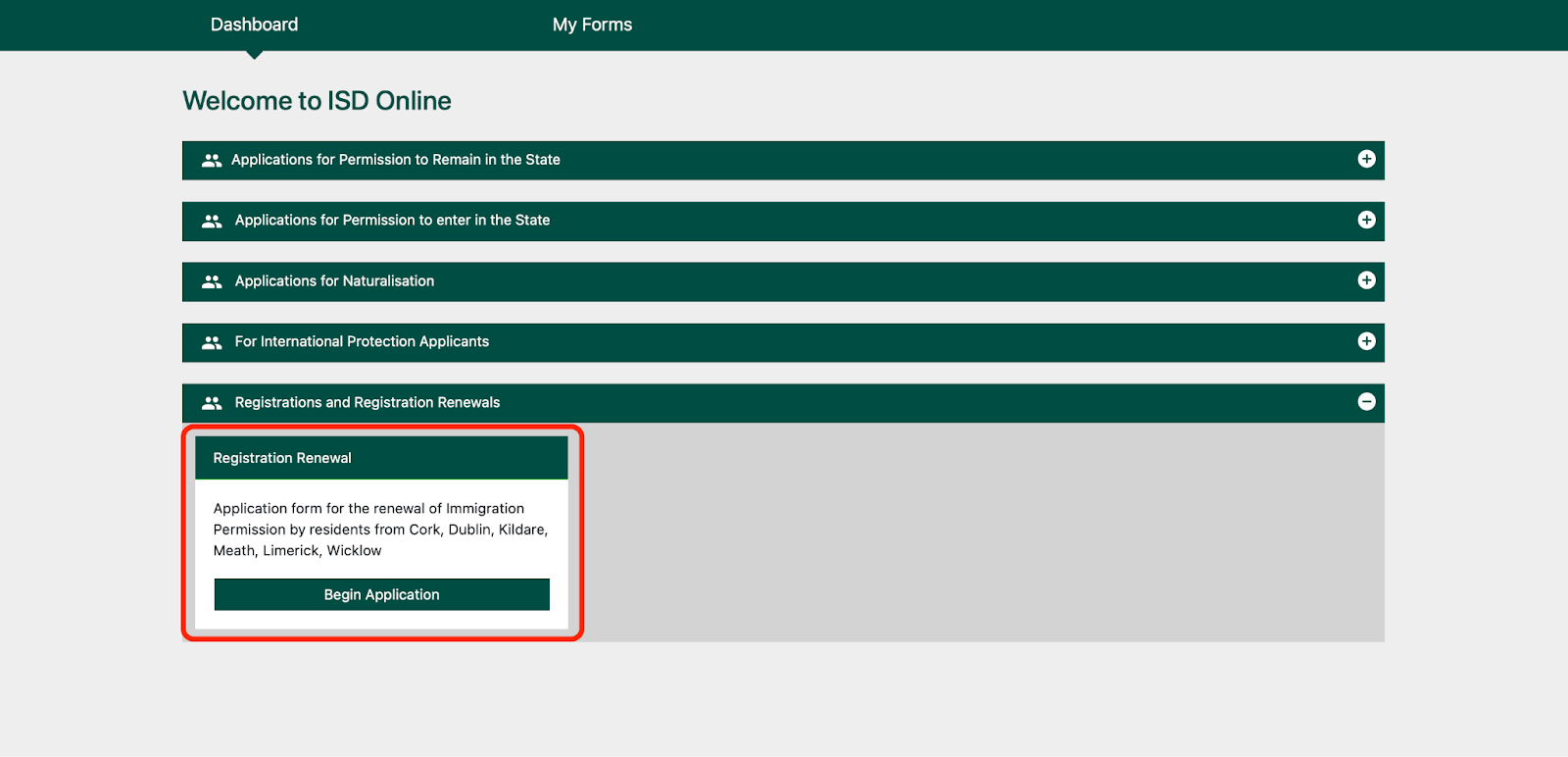This screenshot has height=757, width=1568.
Task: Expand Permission to enter plus icon
Action: tap(1366, 220)
